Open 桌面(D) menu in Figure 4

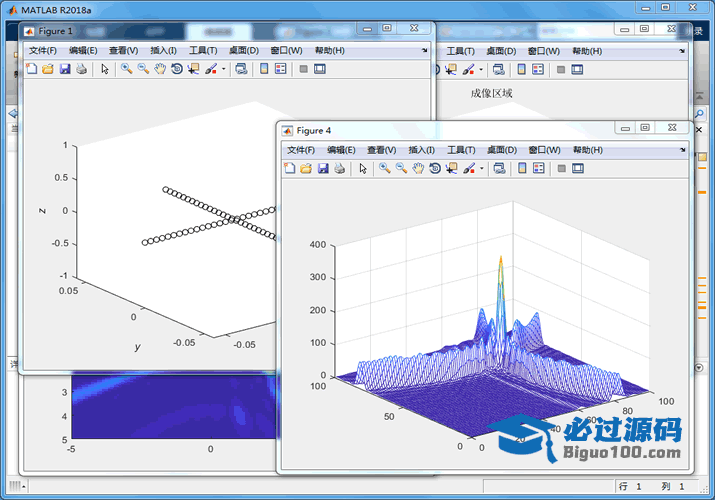(x=502, y=150)
